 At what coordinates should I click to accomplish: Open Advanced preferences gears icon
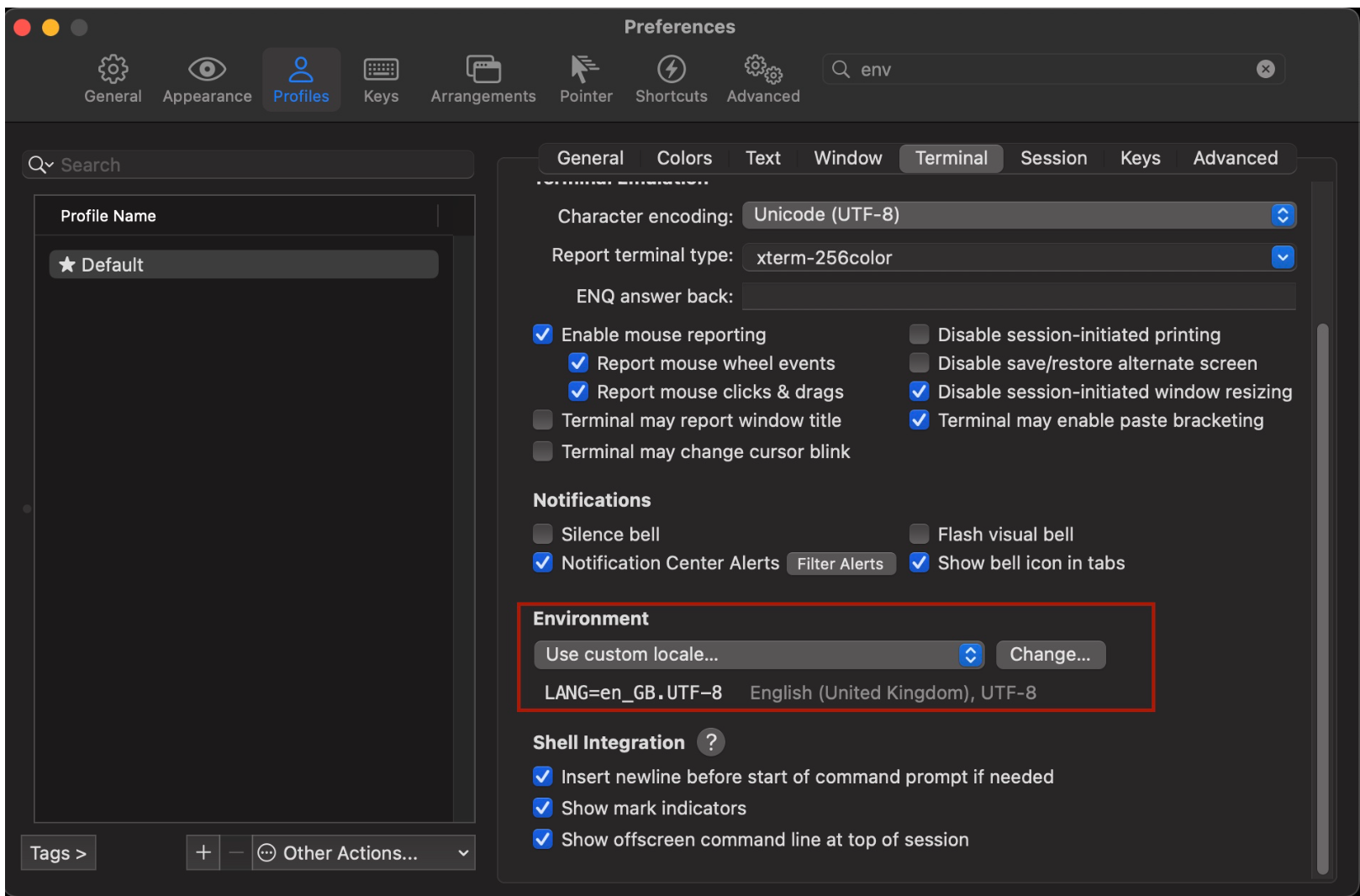coord(763,69)
